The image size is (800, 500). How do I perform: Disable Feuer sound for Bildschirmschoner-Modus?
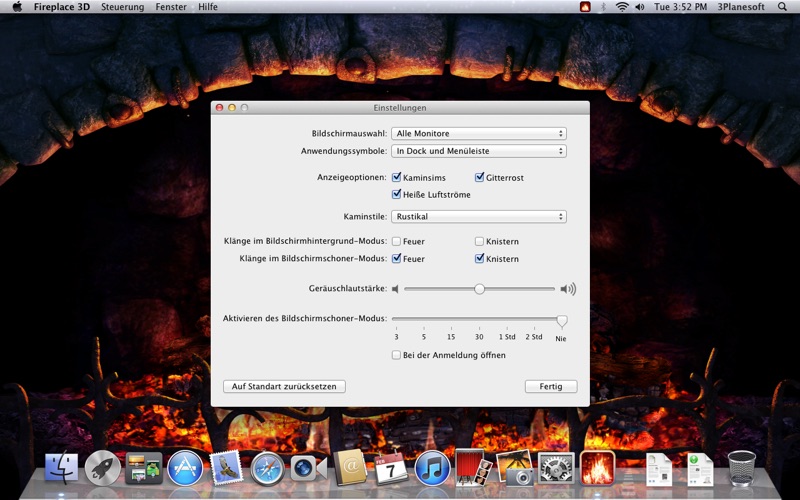(x=396, y=258)
